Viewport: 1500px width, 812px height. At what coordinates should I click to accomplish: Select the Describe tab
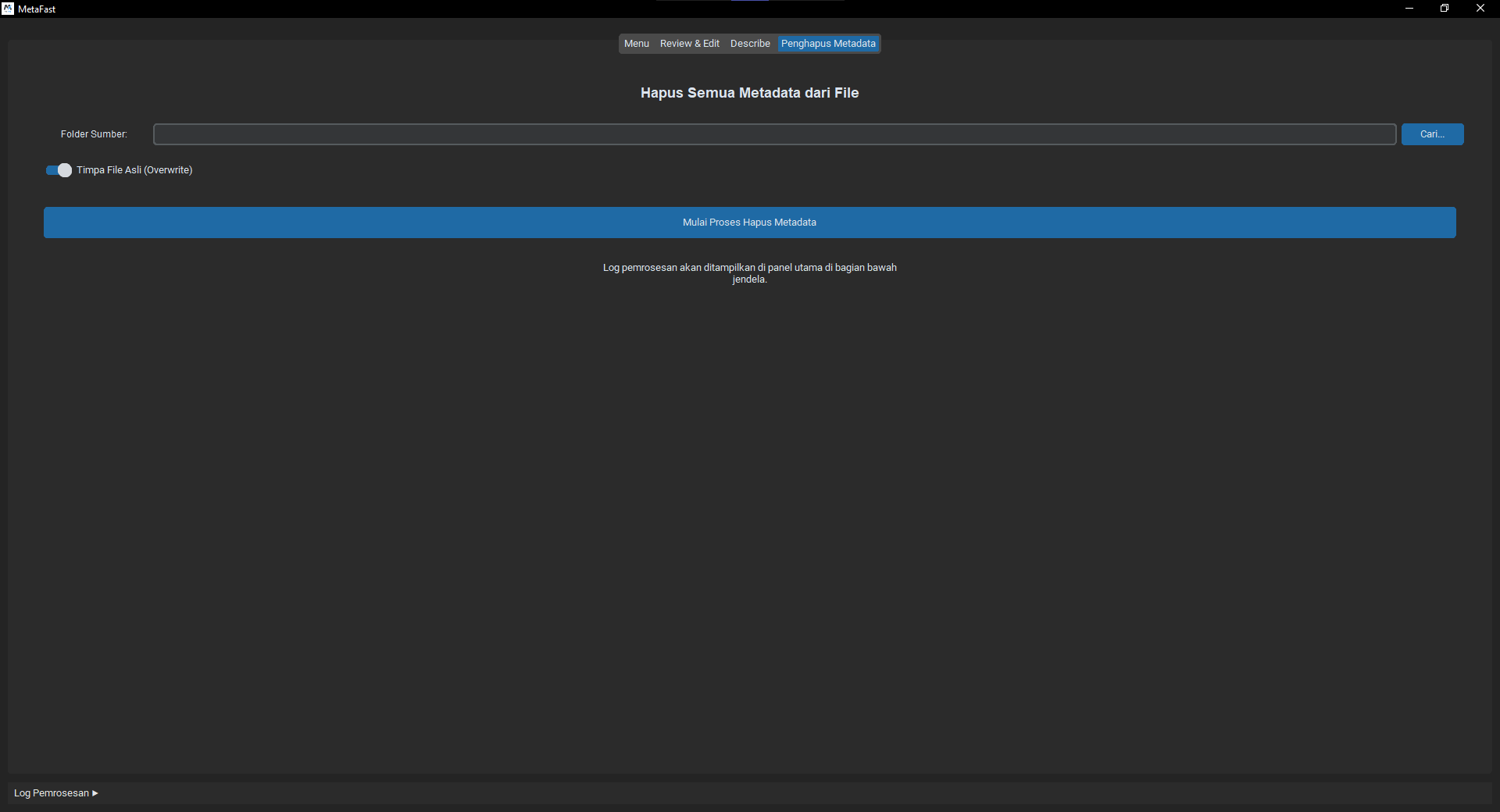click(750, 43)
